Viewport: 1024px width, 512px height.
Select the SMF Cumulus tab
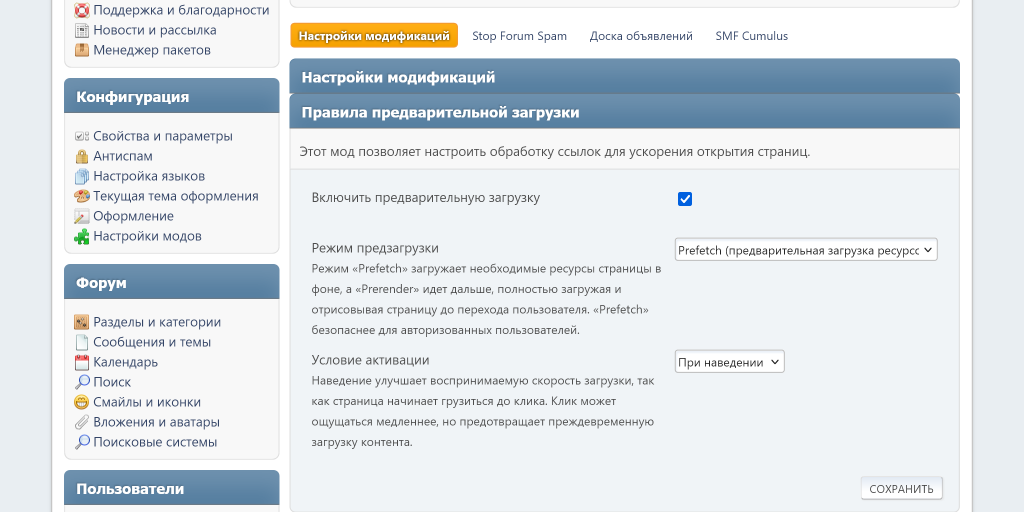(751, 36)
